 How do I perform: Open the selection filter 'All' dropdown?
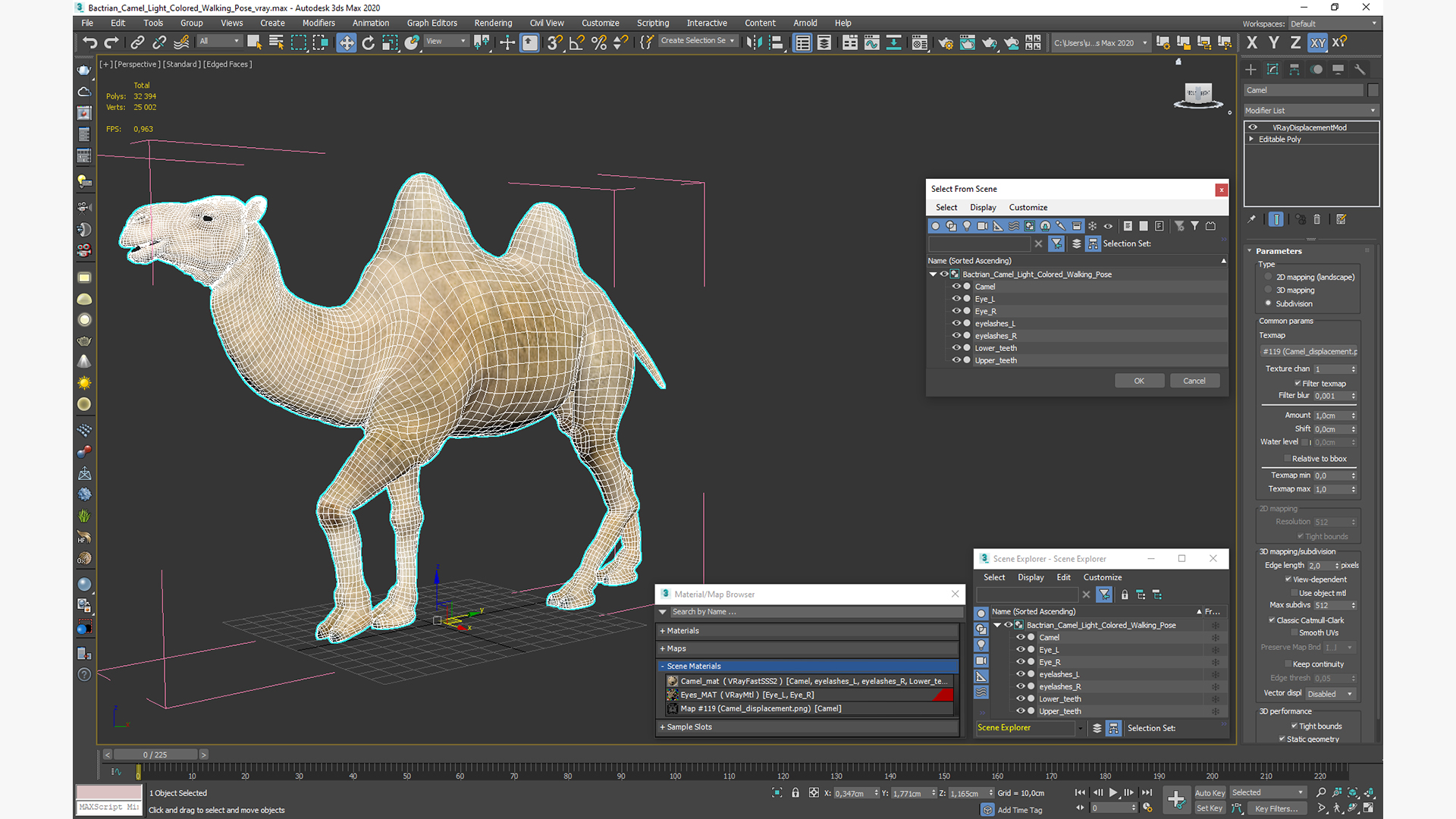point(219,41)
